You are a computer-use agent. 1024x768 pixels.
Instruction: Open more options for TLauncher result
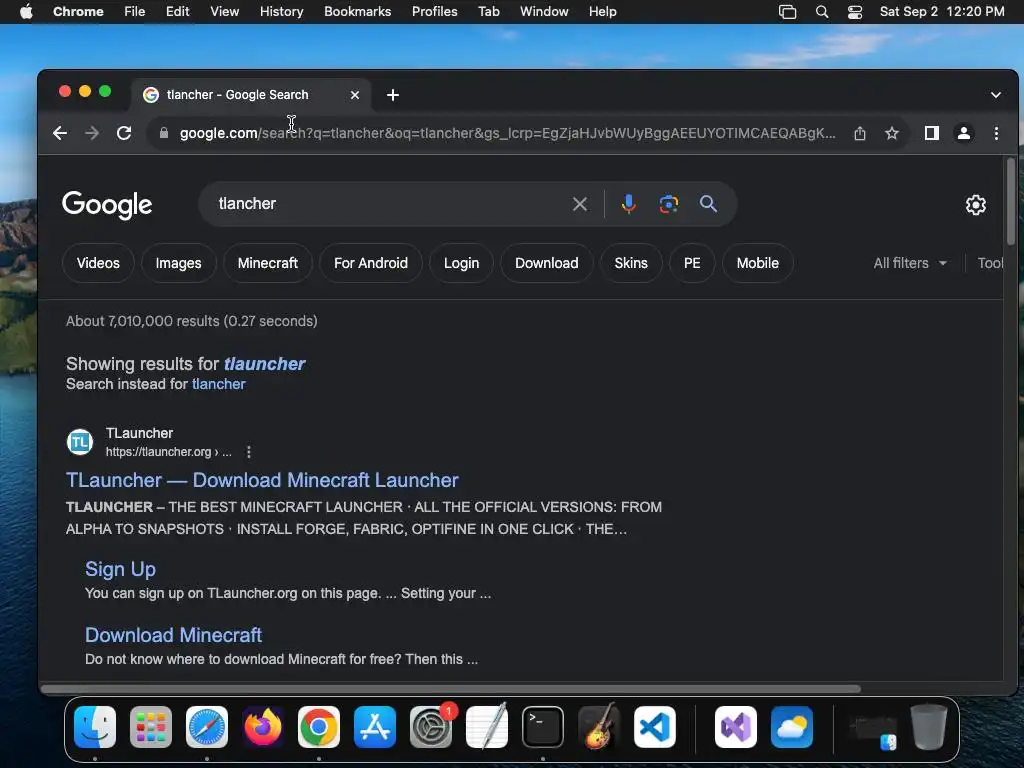tap(249, 452)
